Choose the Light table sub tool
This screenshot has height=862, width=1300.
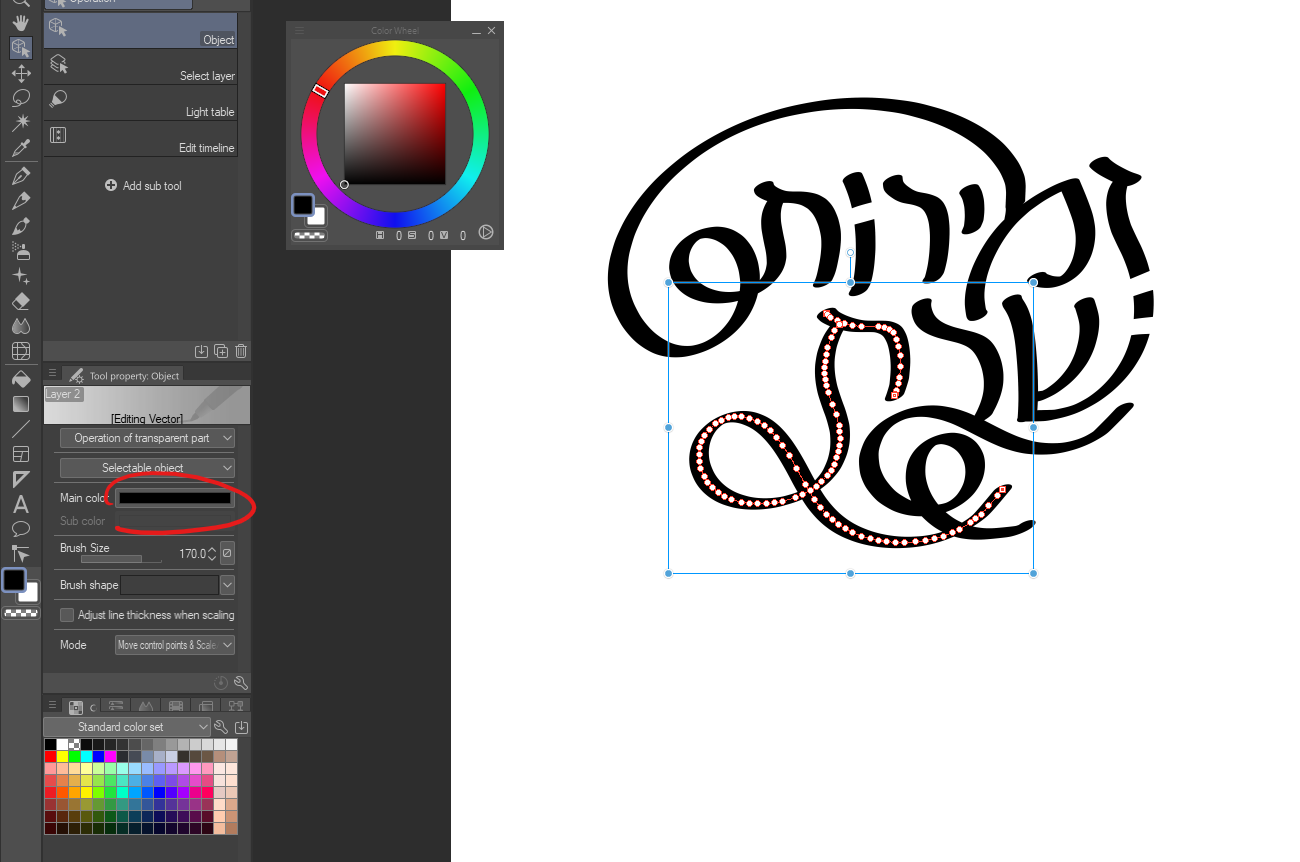tap(140, 103)
